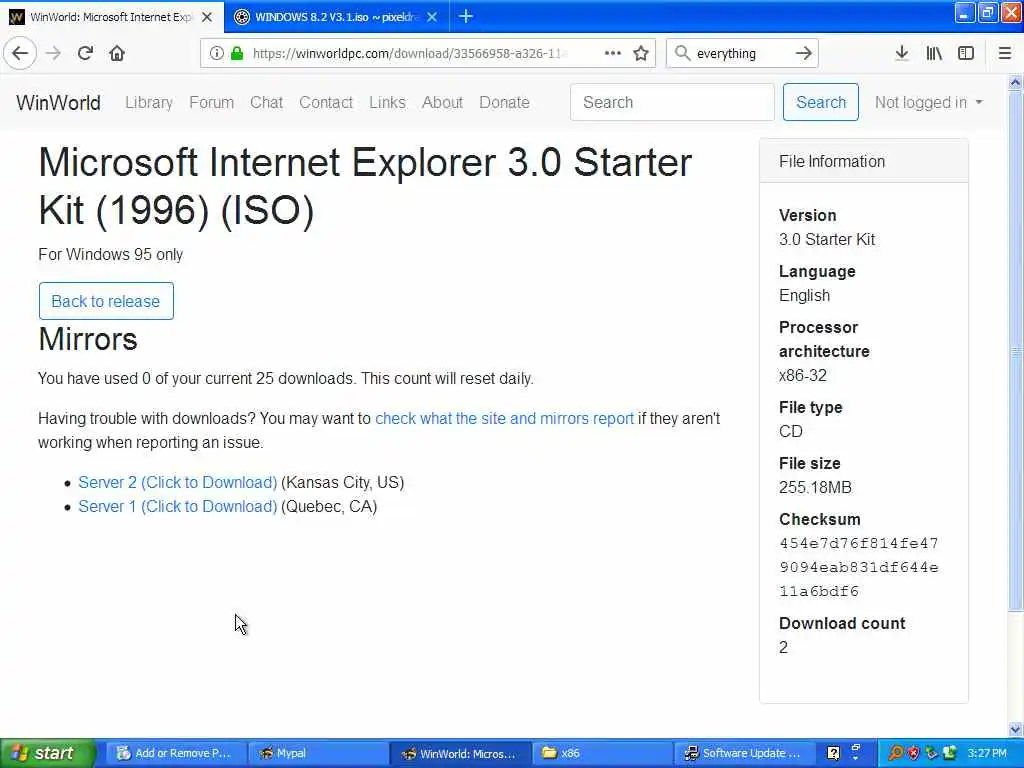Open the Library bookshelf icon
The height and width of the screenshot is (768, 1024).
point(934,54)
